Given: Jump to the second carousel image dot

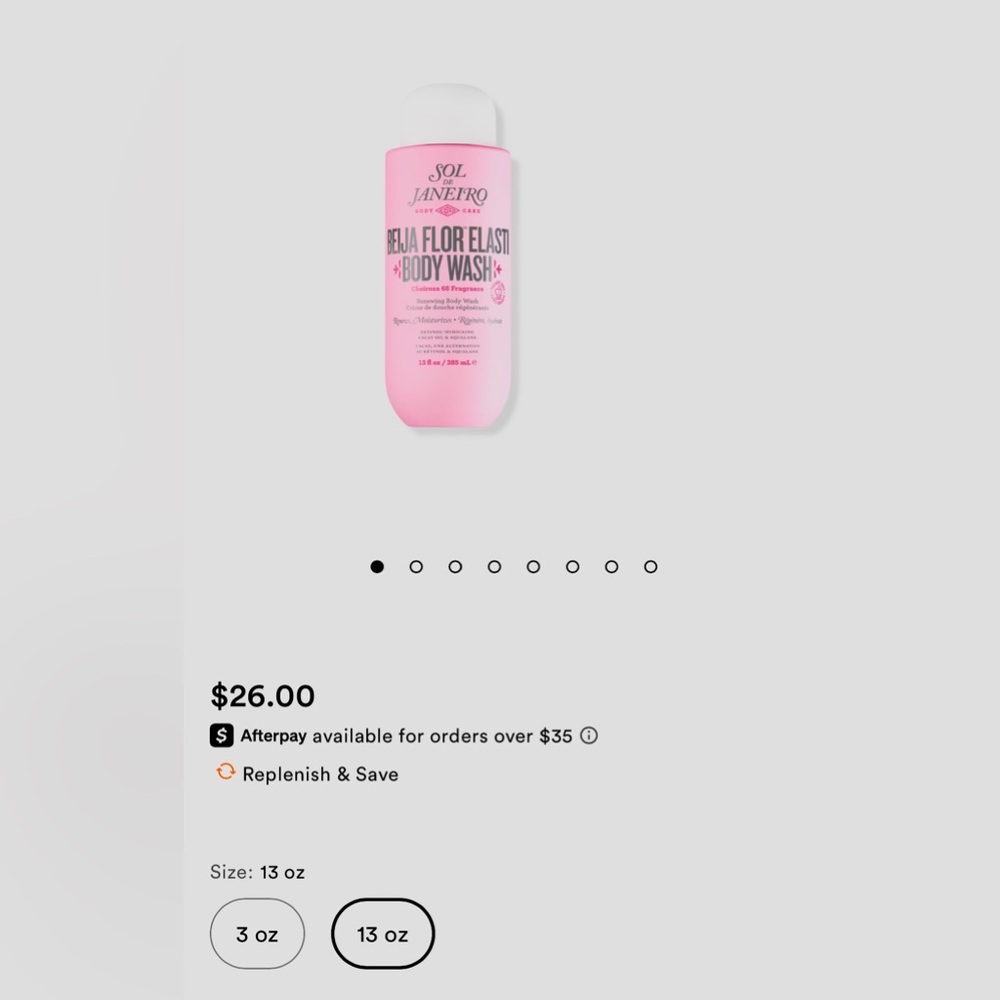Looking at the screenshot, I should (416, 566).
